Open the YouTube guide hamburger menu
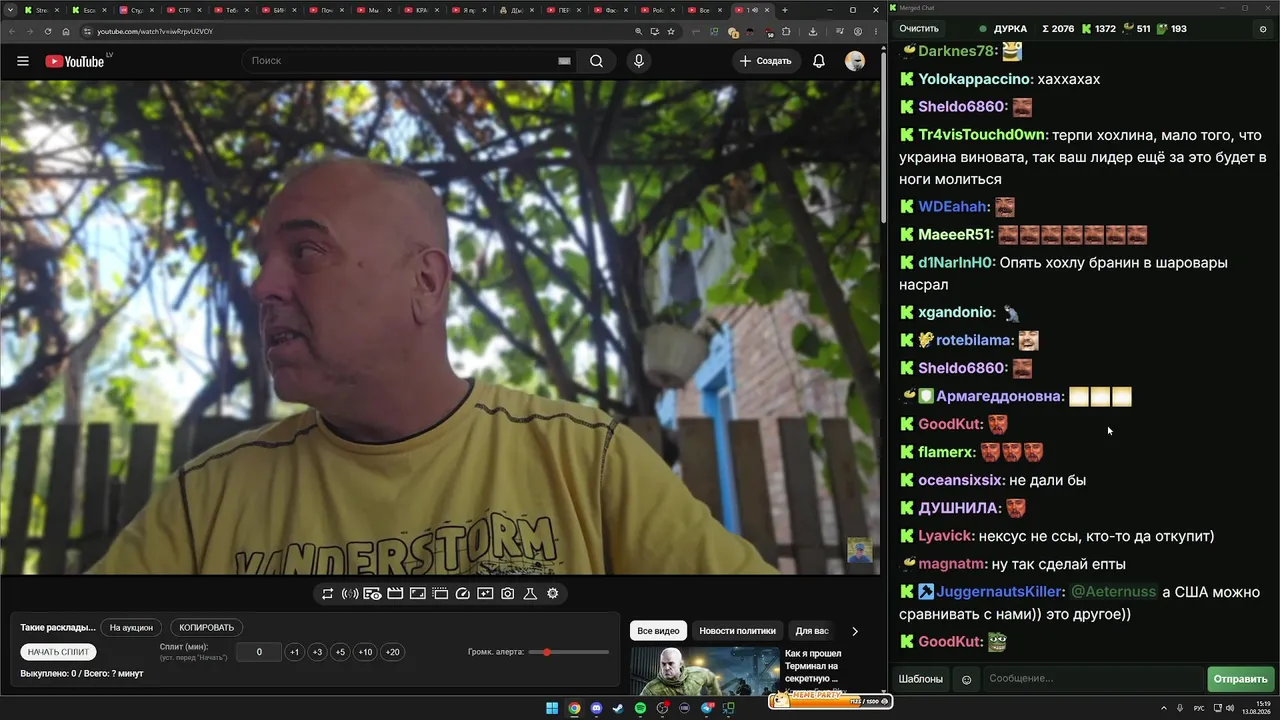This screenshot has height=720, width=1280. [x=23, y=61]
